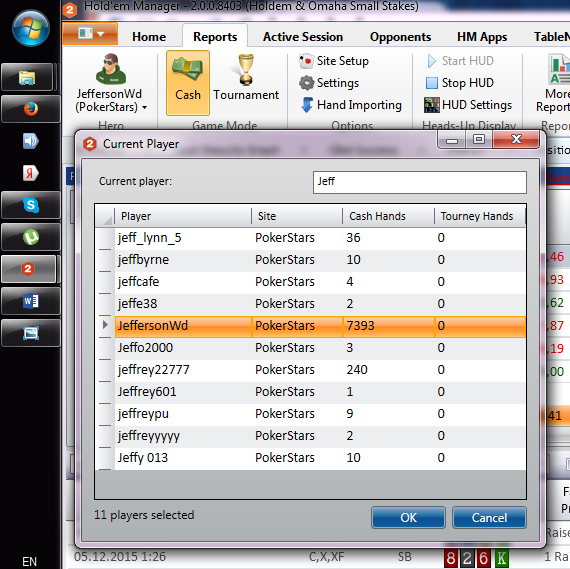570x569 pixels.
Task: Select player jeffreyyyyy
Action: 320,436
